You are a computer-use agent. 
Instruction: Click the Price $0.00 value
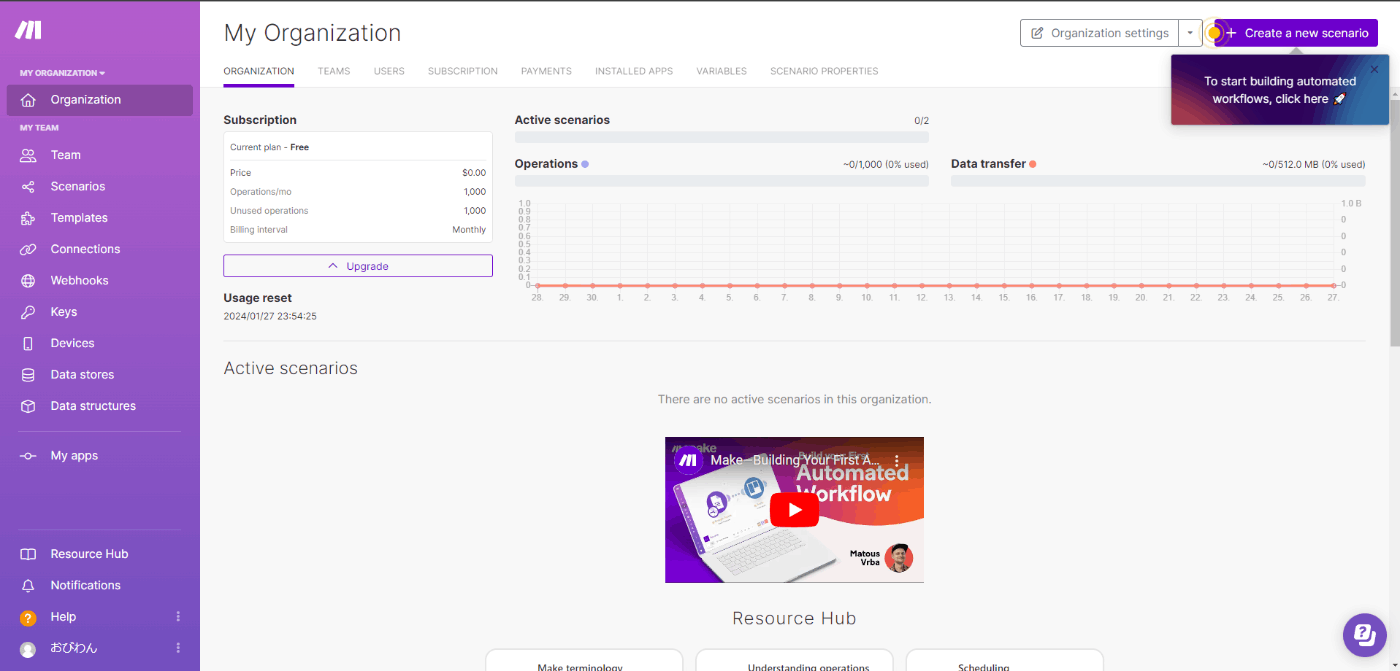pos(474,173)
